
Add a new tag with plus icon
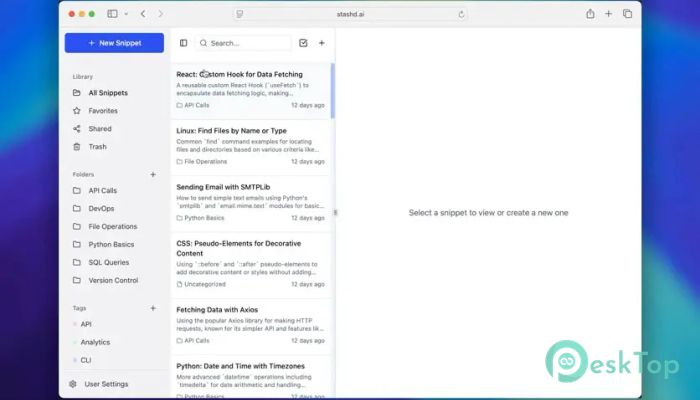click(x=153, y=308)
